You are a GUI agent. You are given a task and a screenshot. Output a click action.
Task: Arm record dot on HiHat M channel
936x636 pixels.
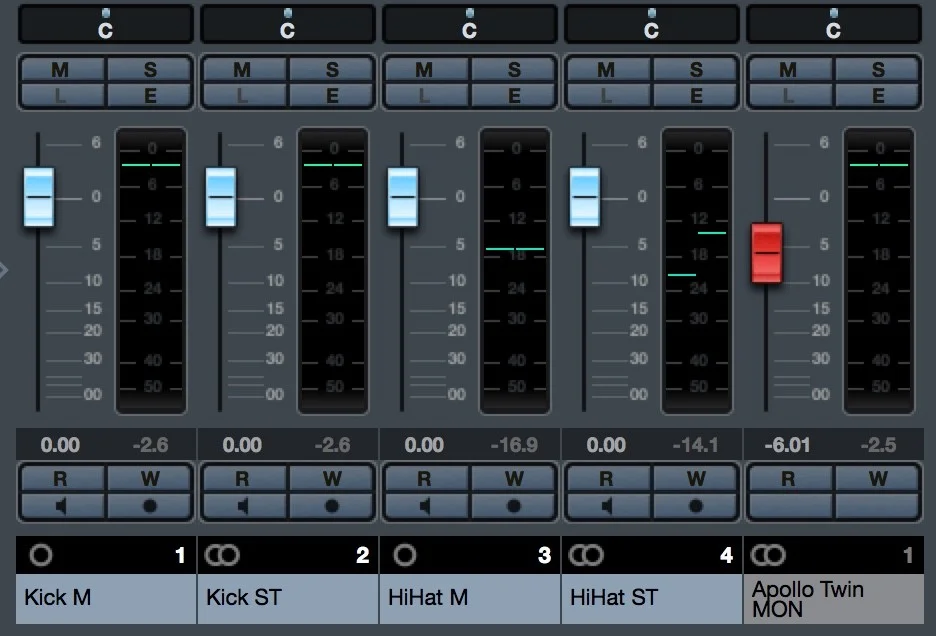514,506
